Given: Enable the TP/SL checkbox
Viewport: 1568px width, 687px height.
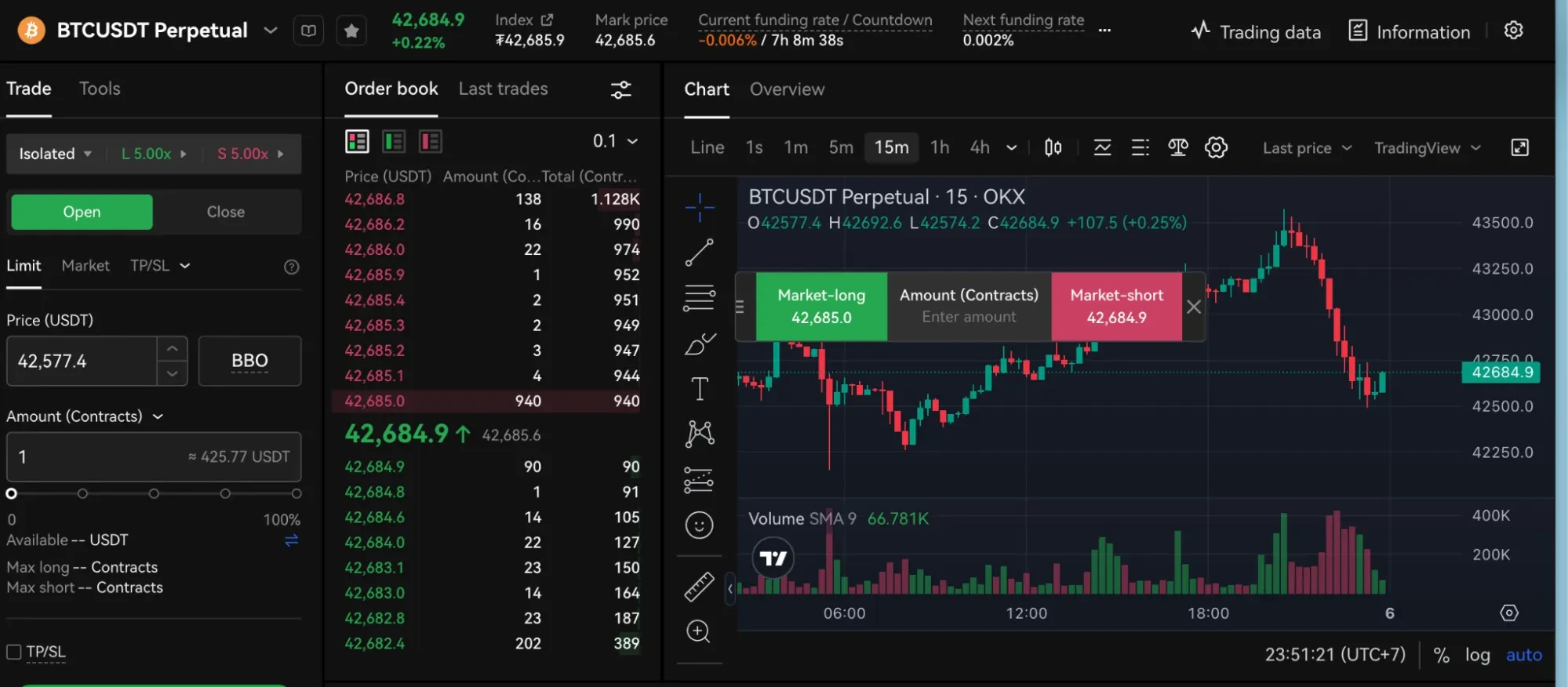Looking at the screenshot, I should point(14,652).
